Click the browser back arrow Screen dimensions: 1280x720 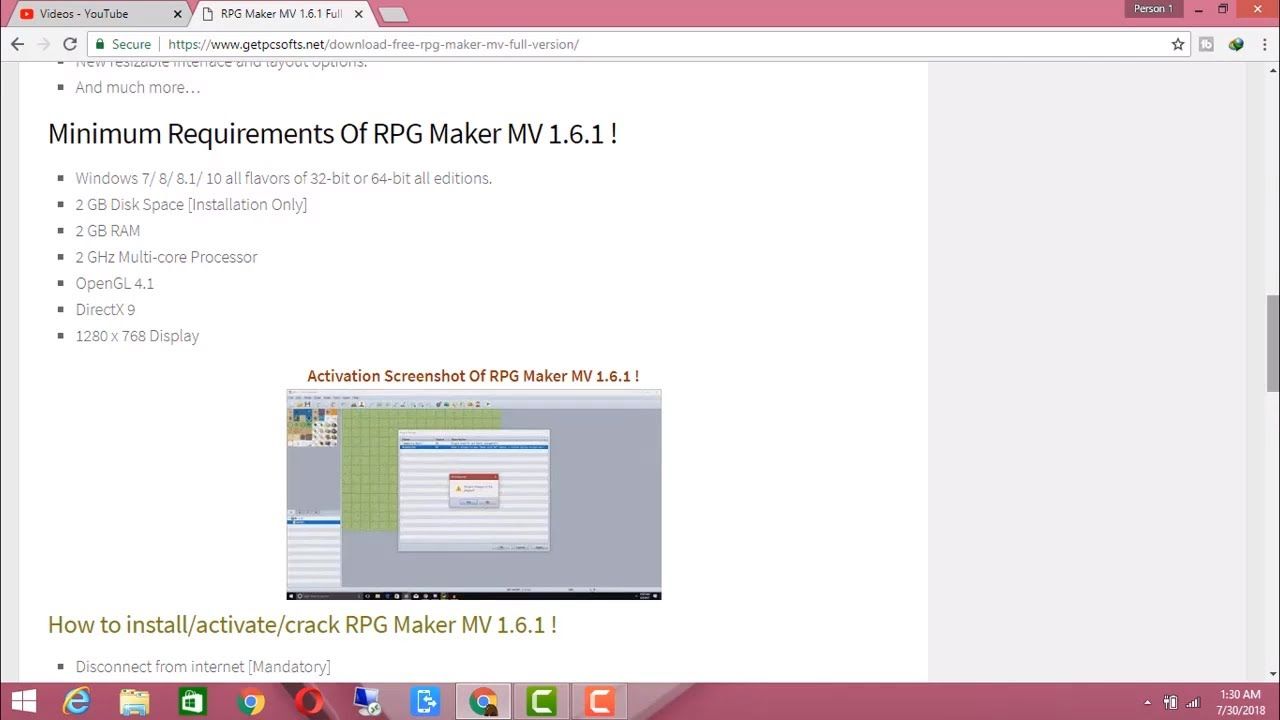(17, 44)
